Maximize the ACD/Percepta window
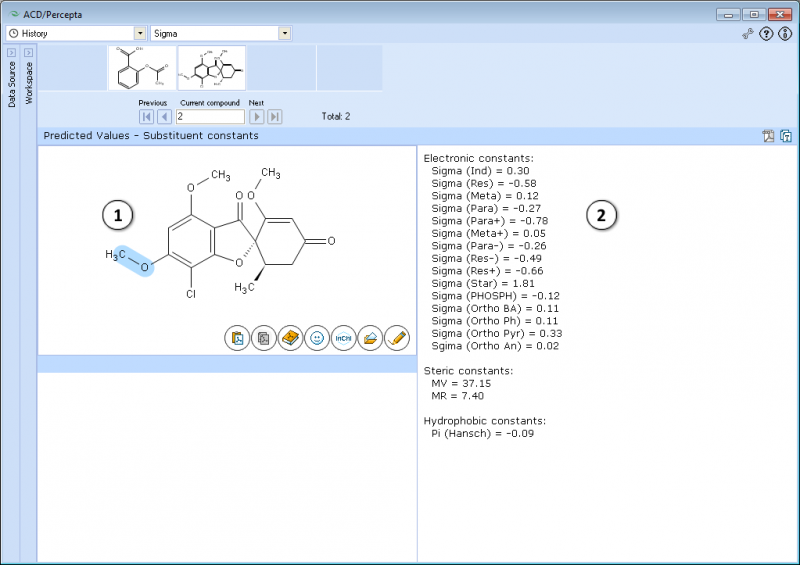 754,14
